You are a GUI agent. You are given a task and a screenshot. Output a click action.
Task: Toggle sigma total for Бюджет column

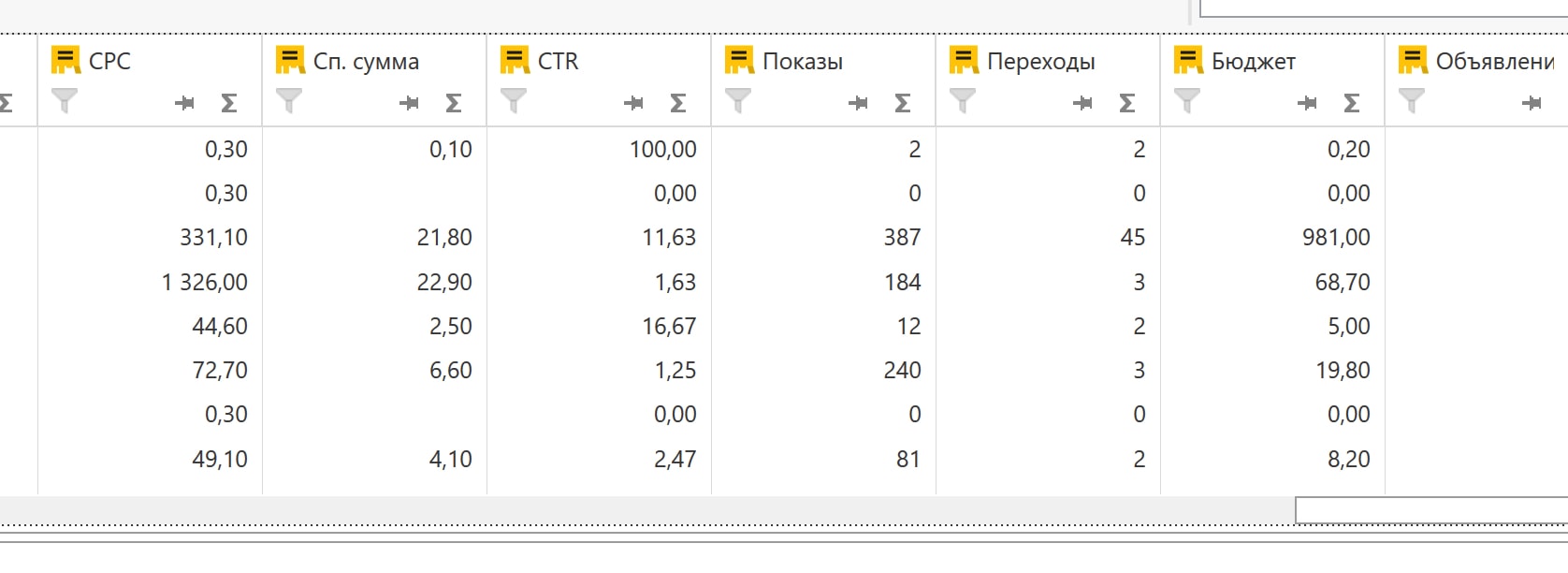tap(1352, 103)
